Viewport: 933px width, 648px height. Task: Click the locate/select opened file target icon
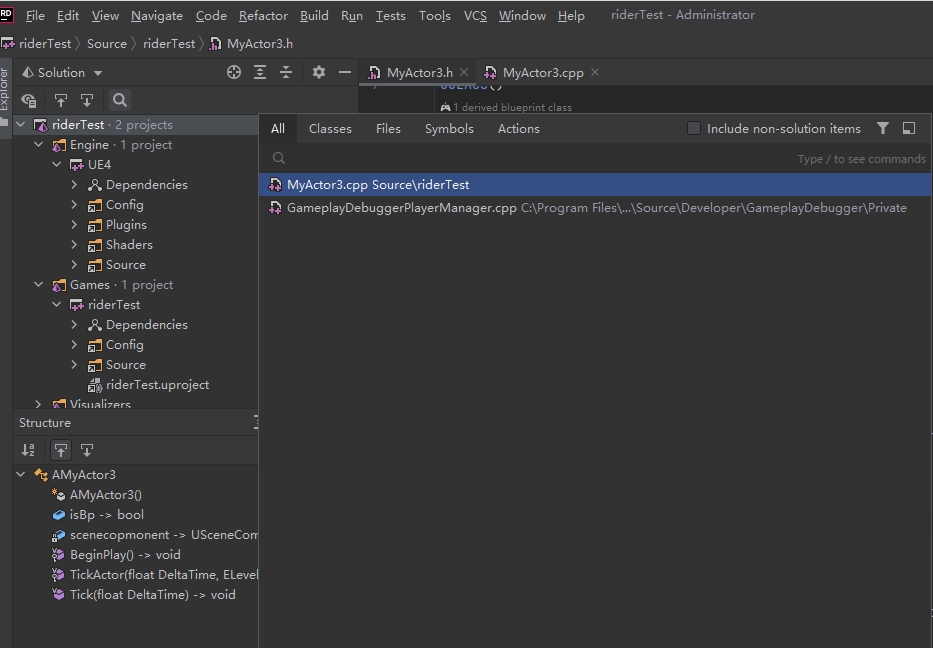click(x=234, y=73)
